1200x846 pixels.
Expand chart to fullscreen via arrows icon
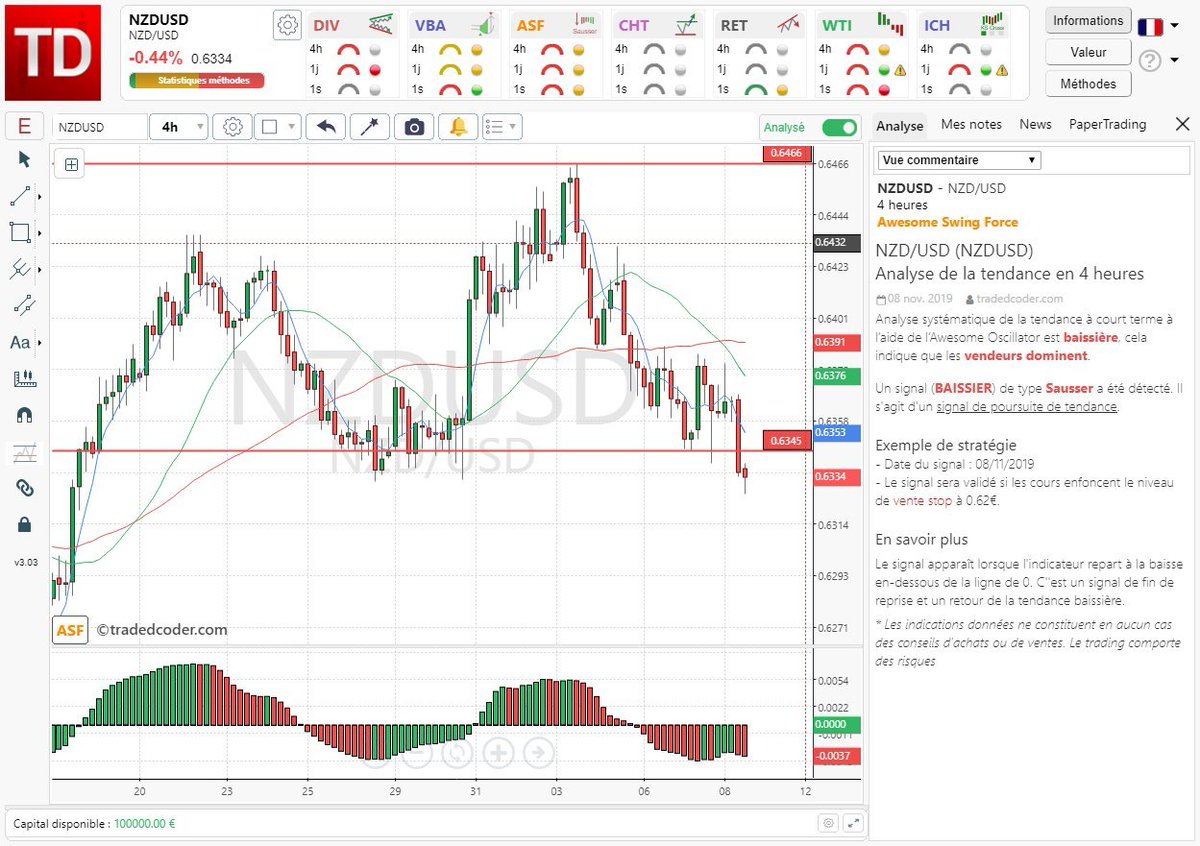852,823
